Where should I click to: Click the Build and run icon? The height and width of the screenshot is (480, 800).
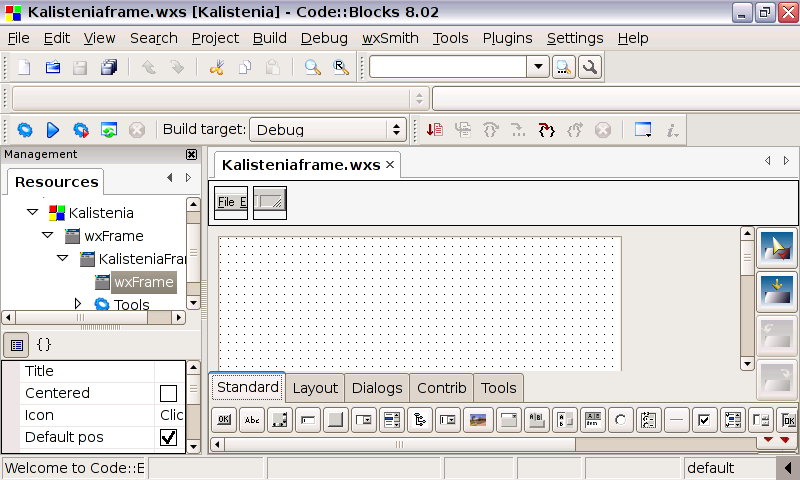tap(81, 130)
